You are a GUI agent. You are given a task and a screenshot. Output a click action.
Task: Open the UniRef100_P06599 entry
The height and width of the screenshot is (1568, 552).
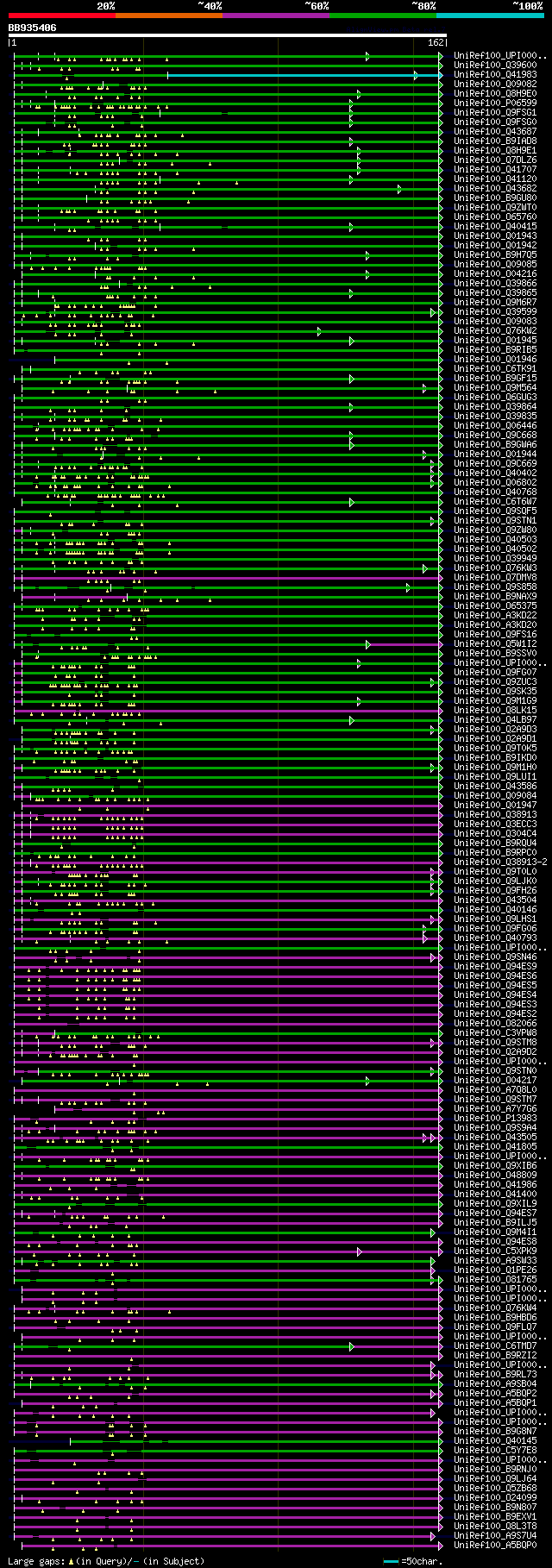495,103
